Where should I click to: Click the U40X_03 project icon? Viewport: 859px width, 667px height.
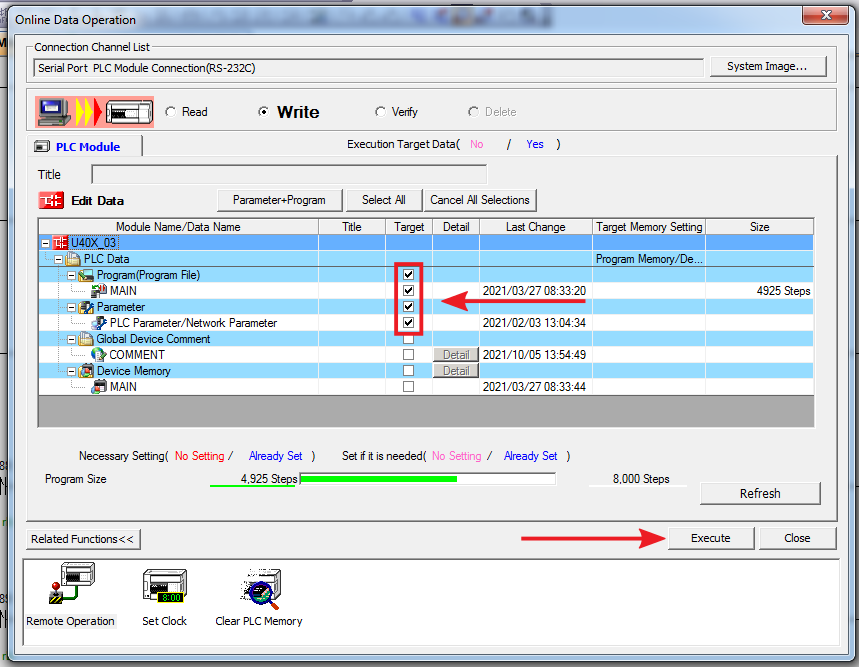[x=61, y=243]
